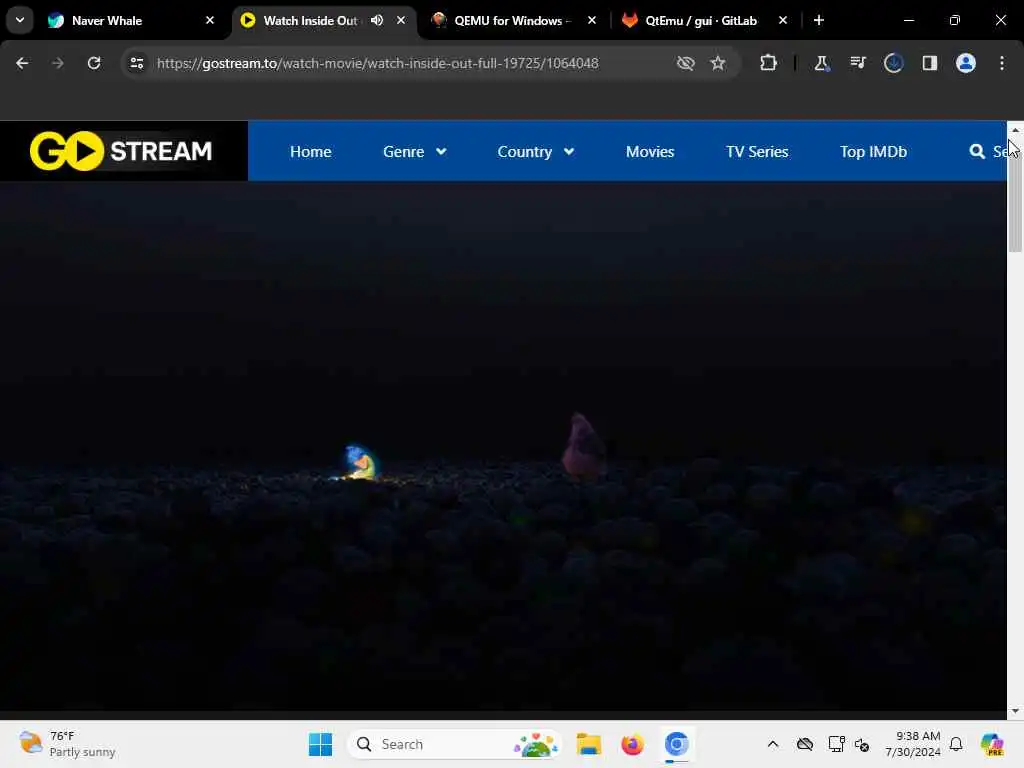Open a new tab with plus button
The height and width of the screenshot is (768, 1024).
(818, 20)
